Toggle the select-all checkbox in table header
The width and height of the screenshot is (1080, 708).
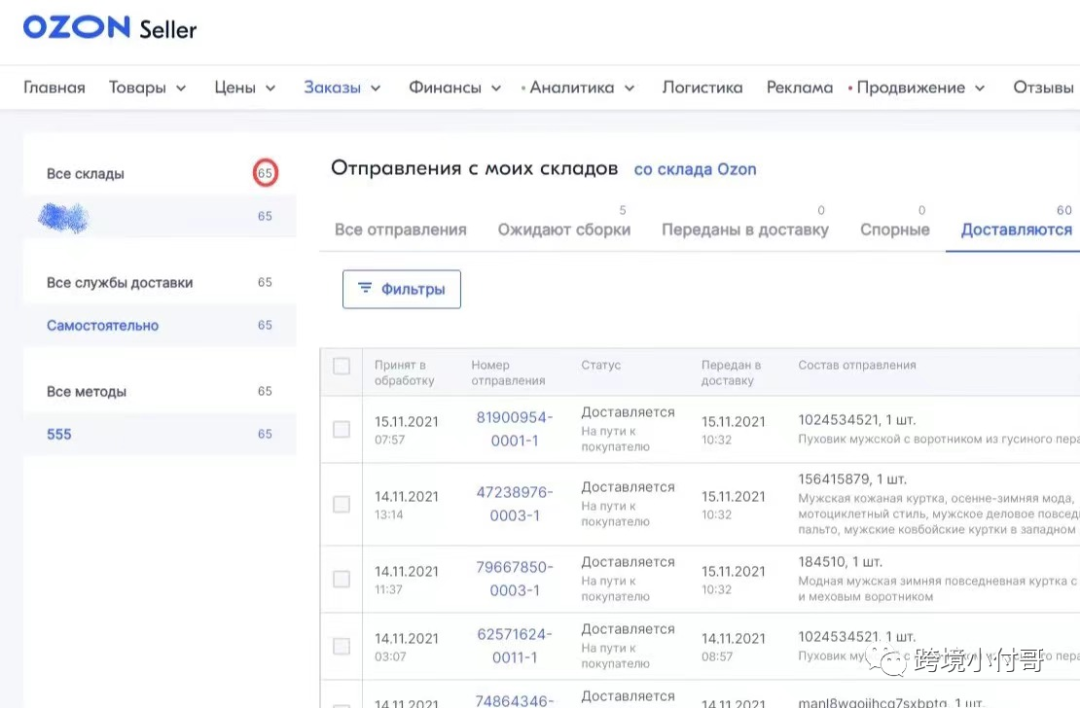point(341,366)
